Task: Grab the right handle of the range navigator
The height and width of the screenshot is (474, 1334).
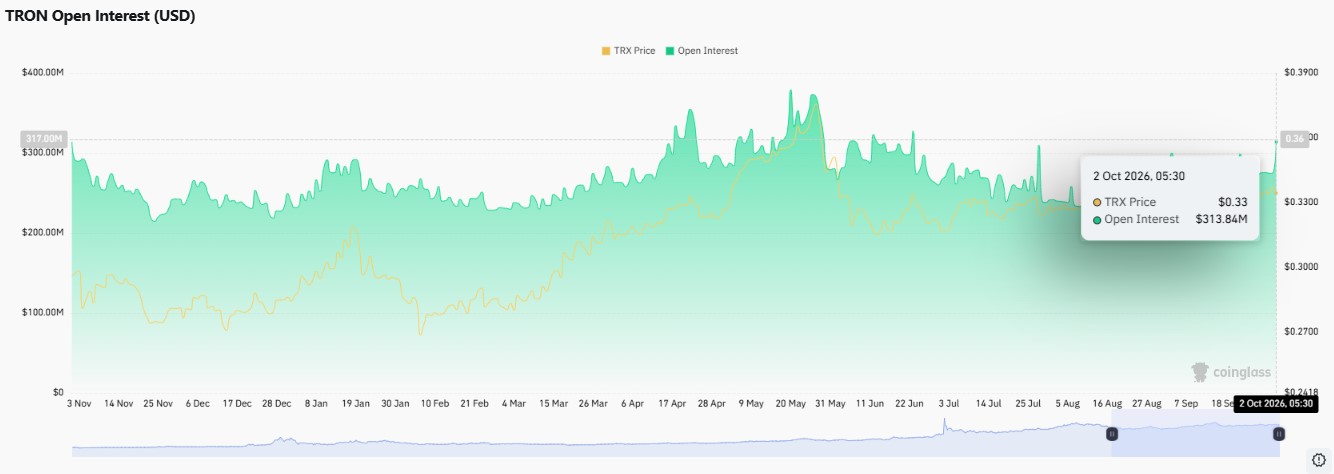Action: click(1278, 434)
